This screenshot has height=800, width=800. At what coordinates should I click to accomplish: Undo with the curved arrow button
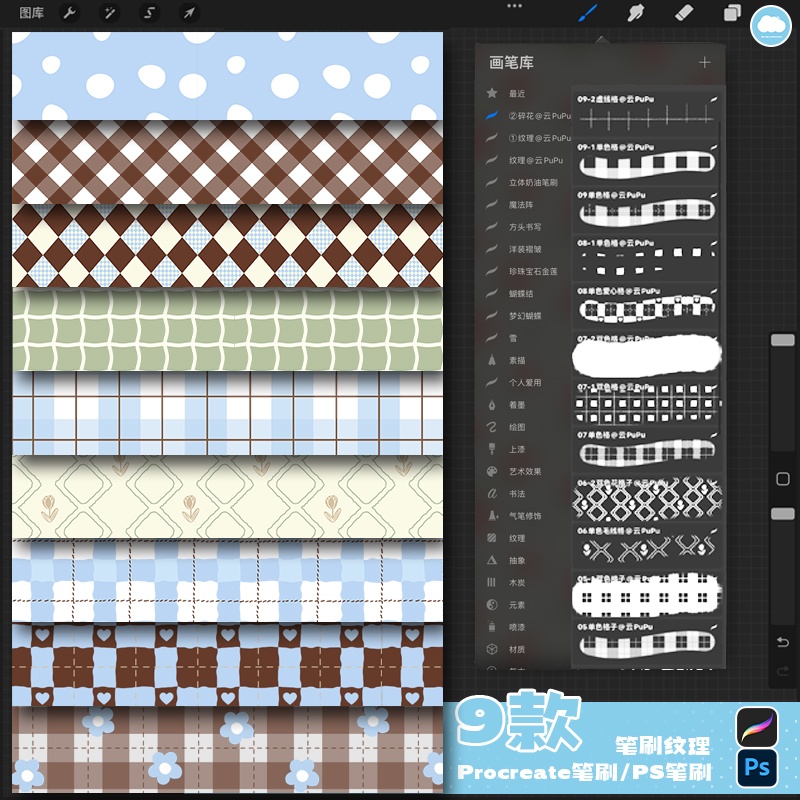pos(783,642)
